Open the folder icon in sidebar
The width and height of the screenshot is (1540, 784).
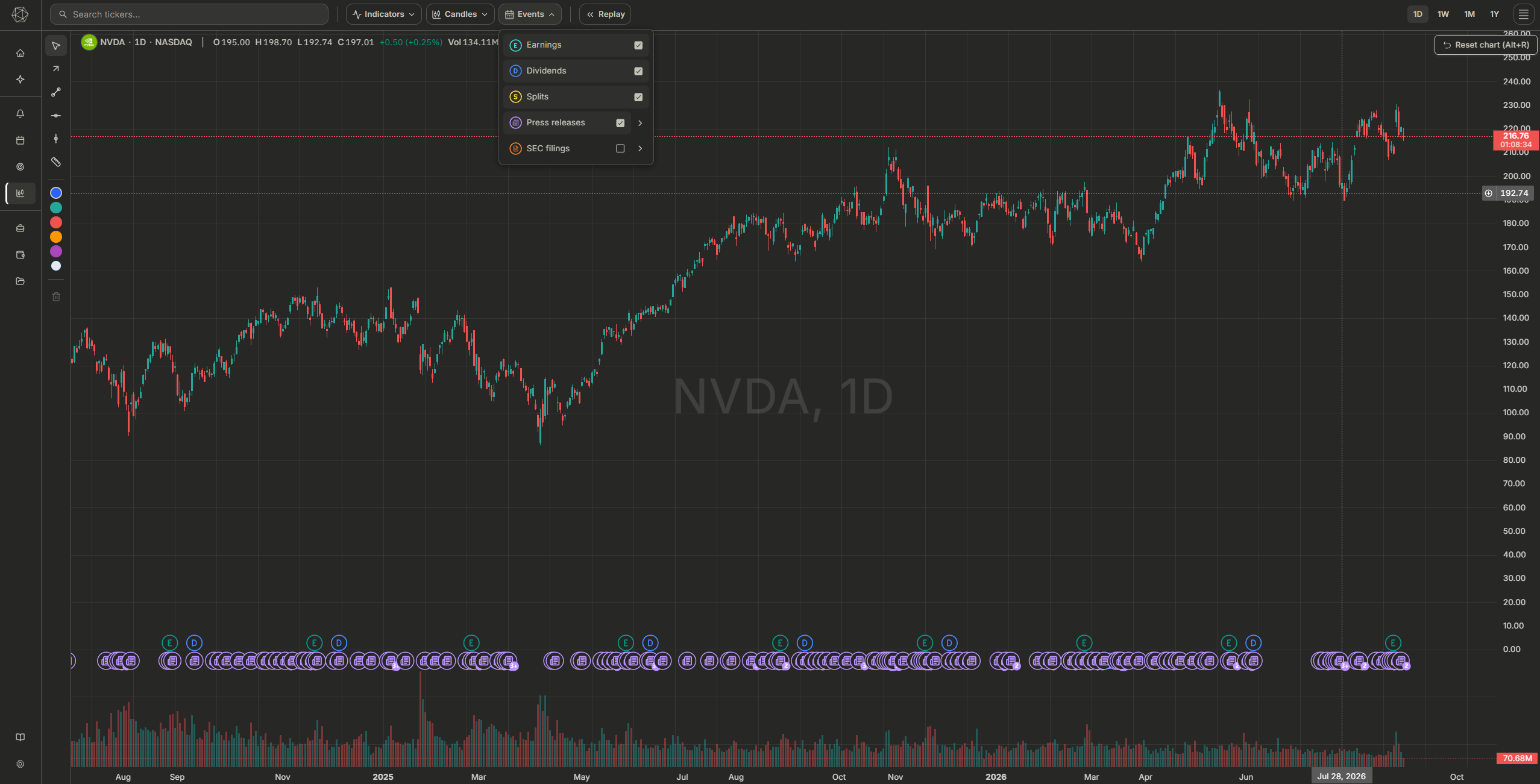pyautogui.click(x=20, y=281)
